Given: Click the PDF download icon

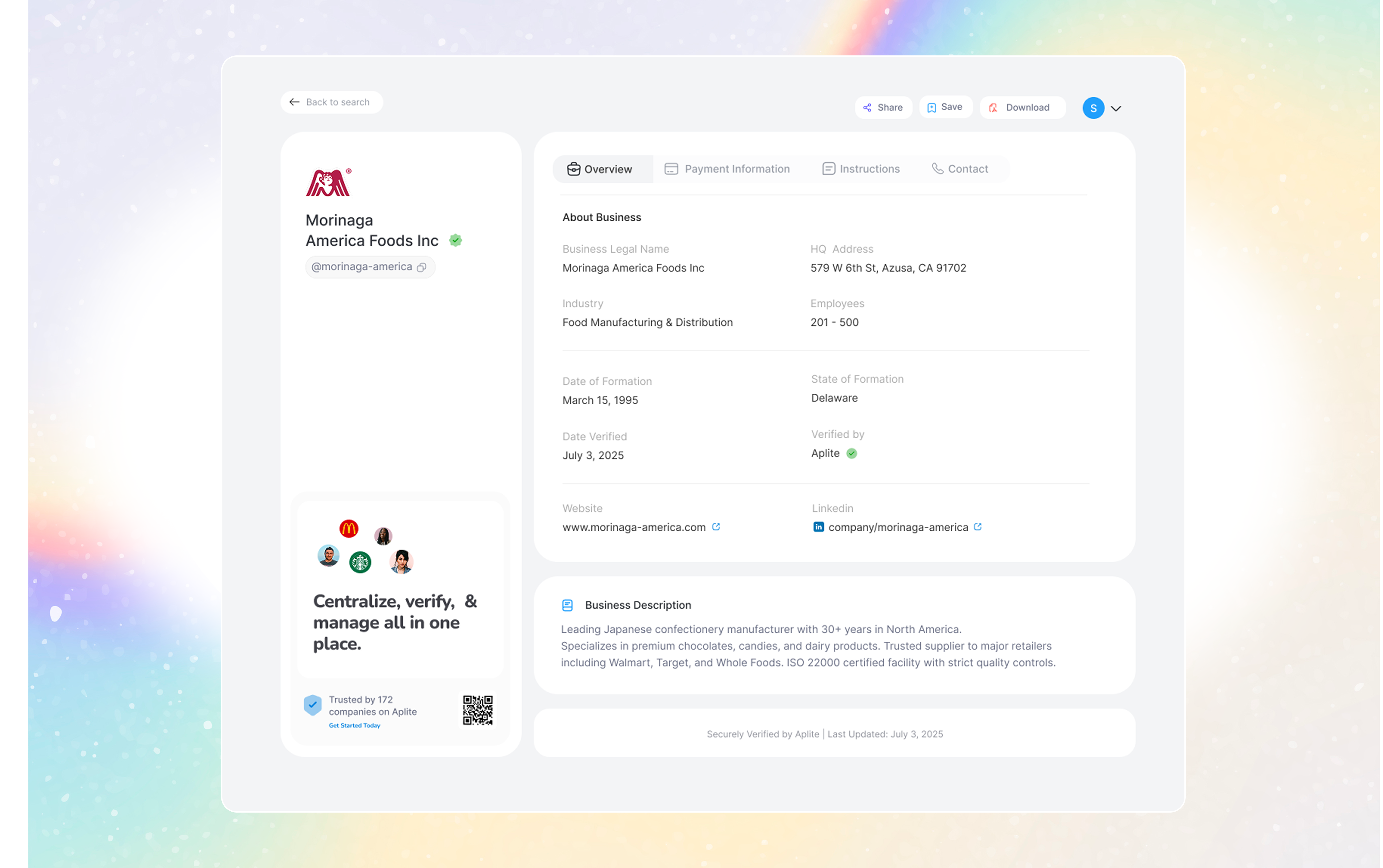Looking at the screenshot, I should [993, 108].
